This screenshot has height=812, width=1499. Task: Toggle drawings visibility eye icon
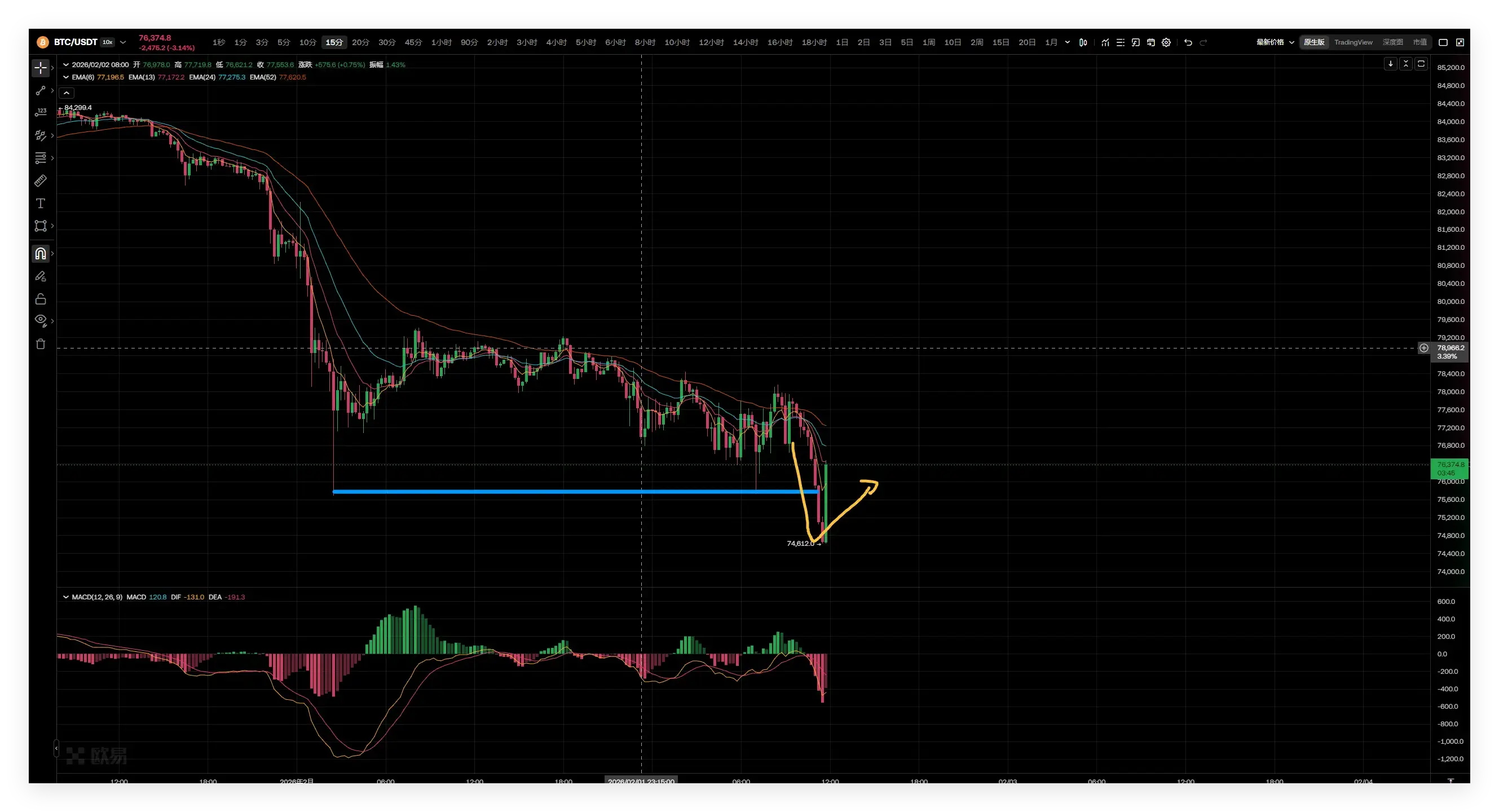(40, 320)
